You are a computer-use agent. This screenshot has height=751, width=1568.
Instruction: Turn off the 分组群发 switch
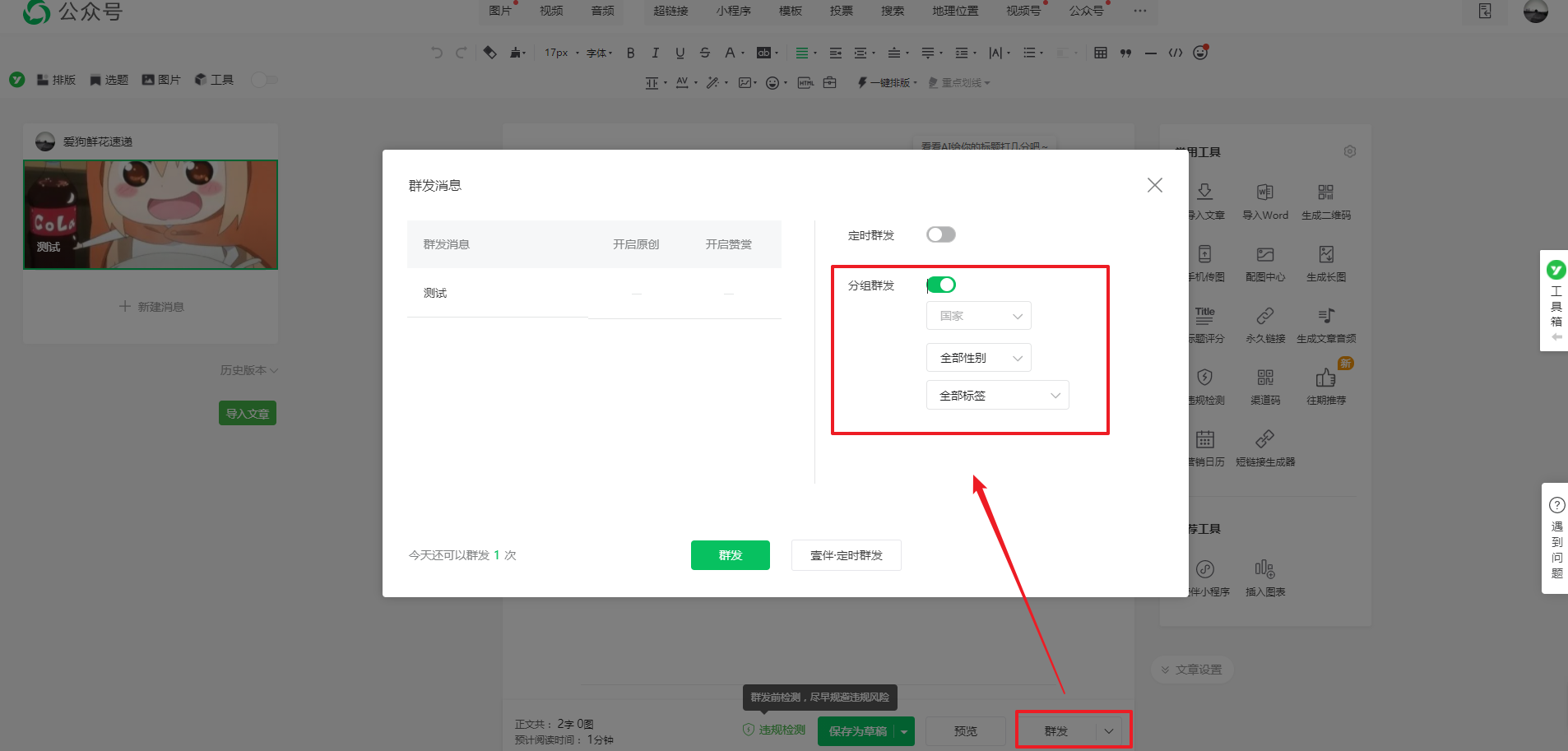click(940, 285)
